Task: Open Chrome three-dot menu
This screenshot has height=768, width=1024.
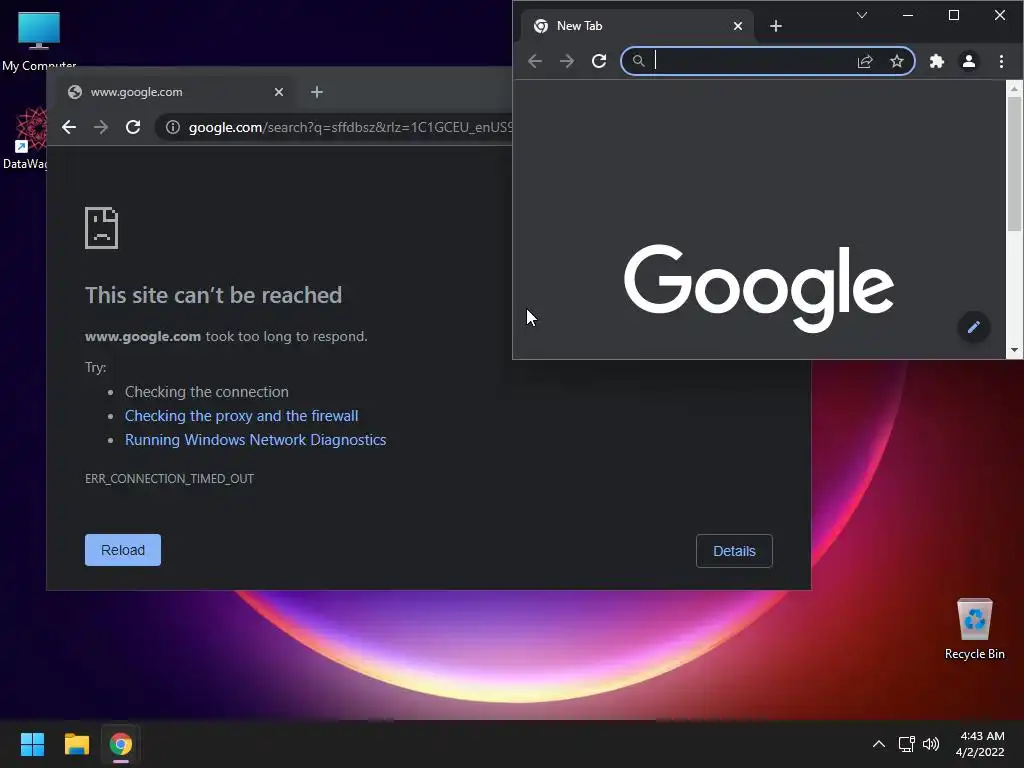Action: (x=1001, y=61)
